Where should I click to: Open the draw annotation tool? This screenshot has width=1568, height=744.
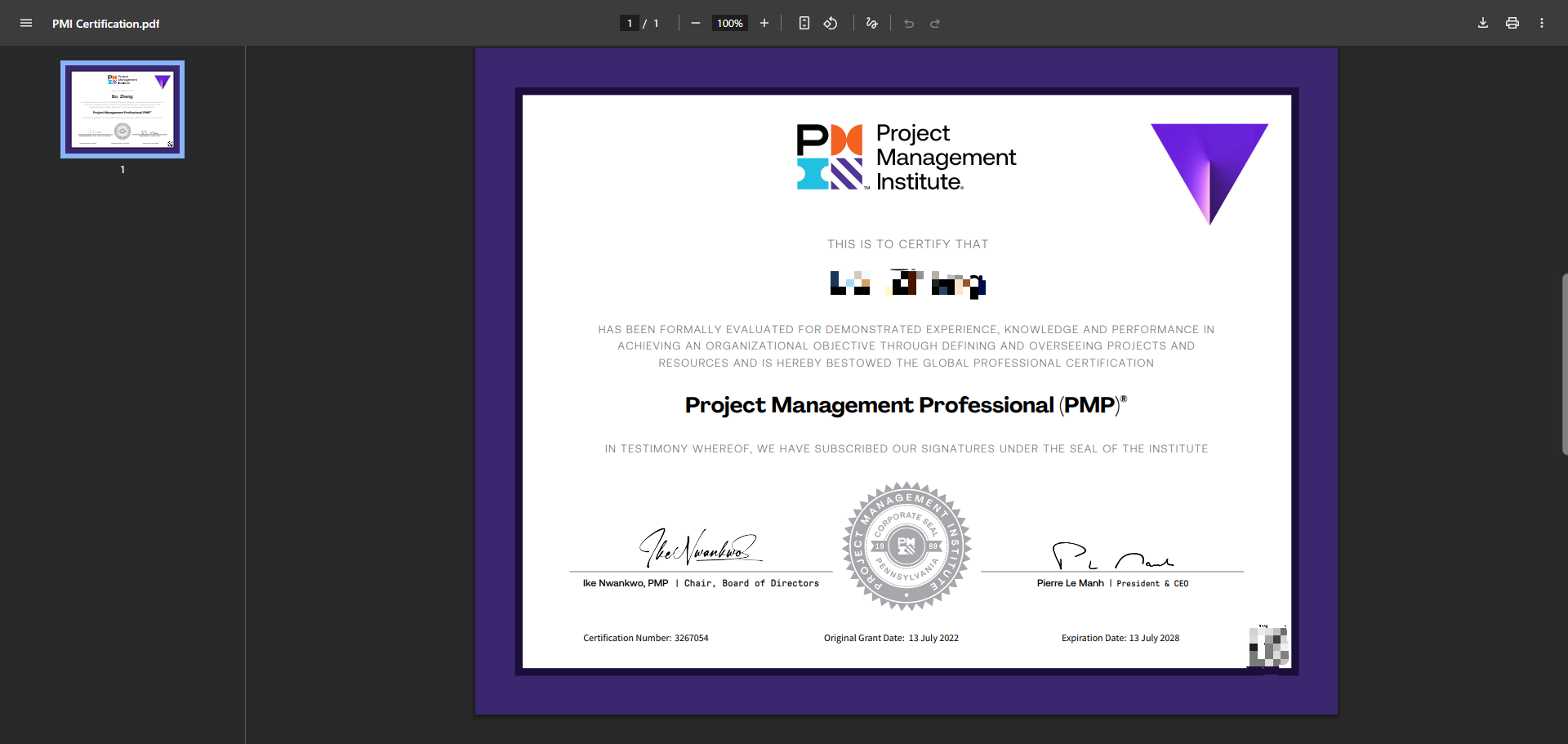(x=871, y=23)
